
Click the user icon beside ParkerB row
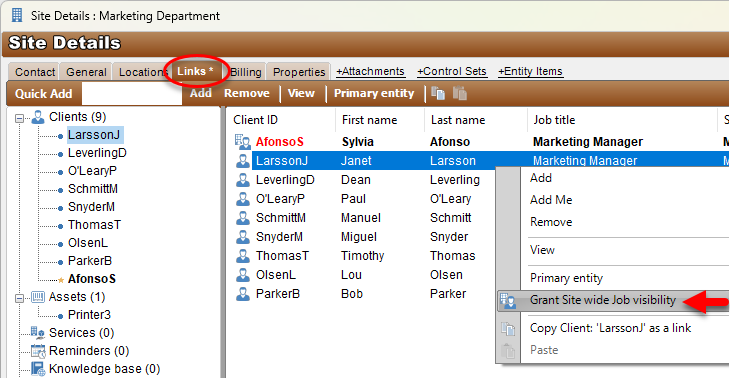[x=242, y=294]
